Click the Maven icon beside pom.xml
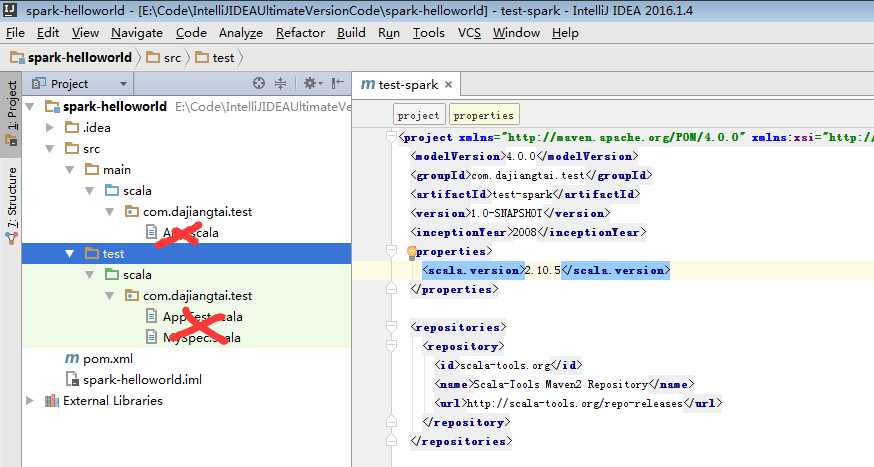Image resolution: width=874 pixels, height=467 pixels. (x=72, y=358)
